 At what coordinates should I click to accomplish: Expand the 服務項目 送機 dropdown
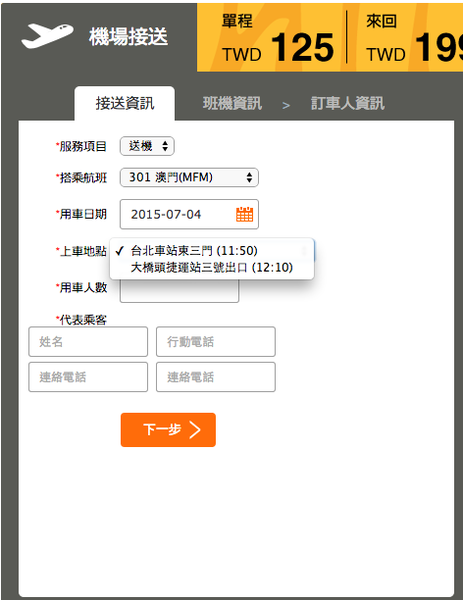click(147, 146)
